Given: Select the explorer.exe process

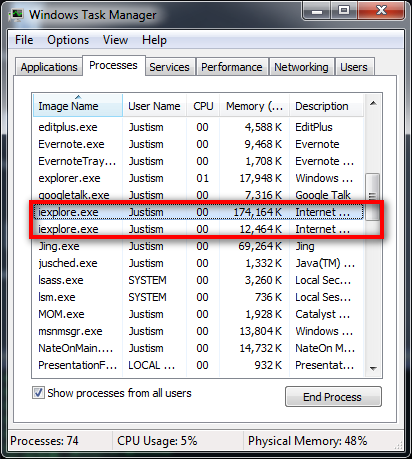Looking at the screenshot, I should coord(198,178).
